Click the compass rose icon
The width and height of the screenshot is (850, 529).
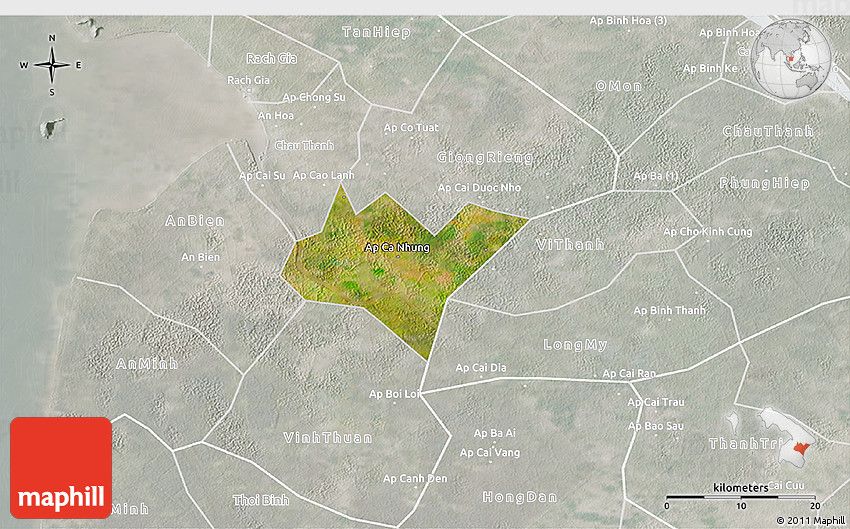(x=52, y=65)
